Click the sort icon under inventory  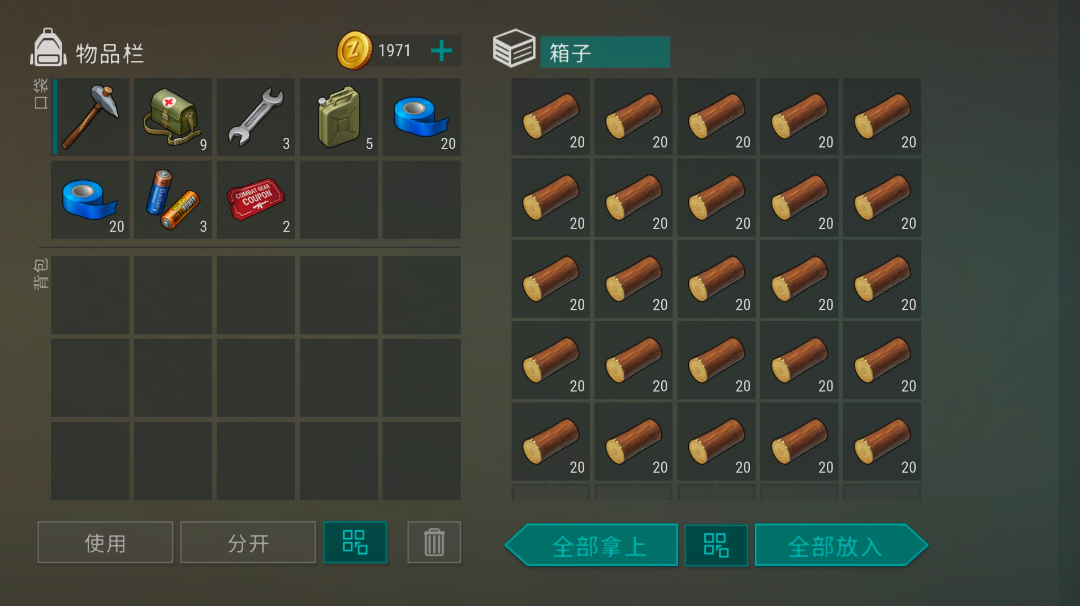click(x=355, y=543)
